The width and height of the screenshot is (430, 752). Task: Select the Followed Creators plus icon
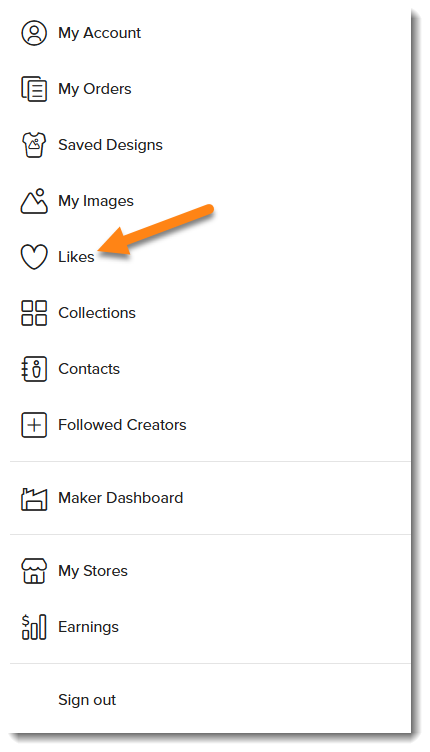[34, 425]
